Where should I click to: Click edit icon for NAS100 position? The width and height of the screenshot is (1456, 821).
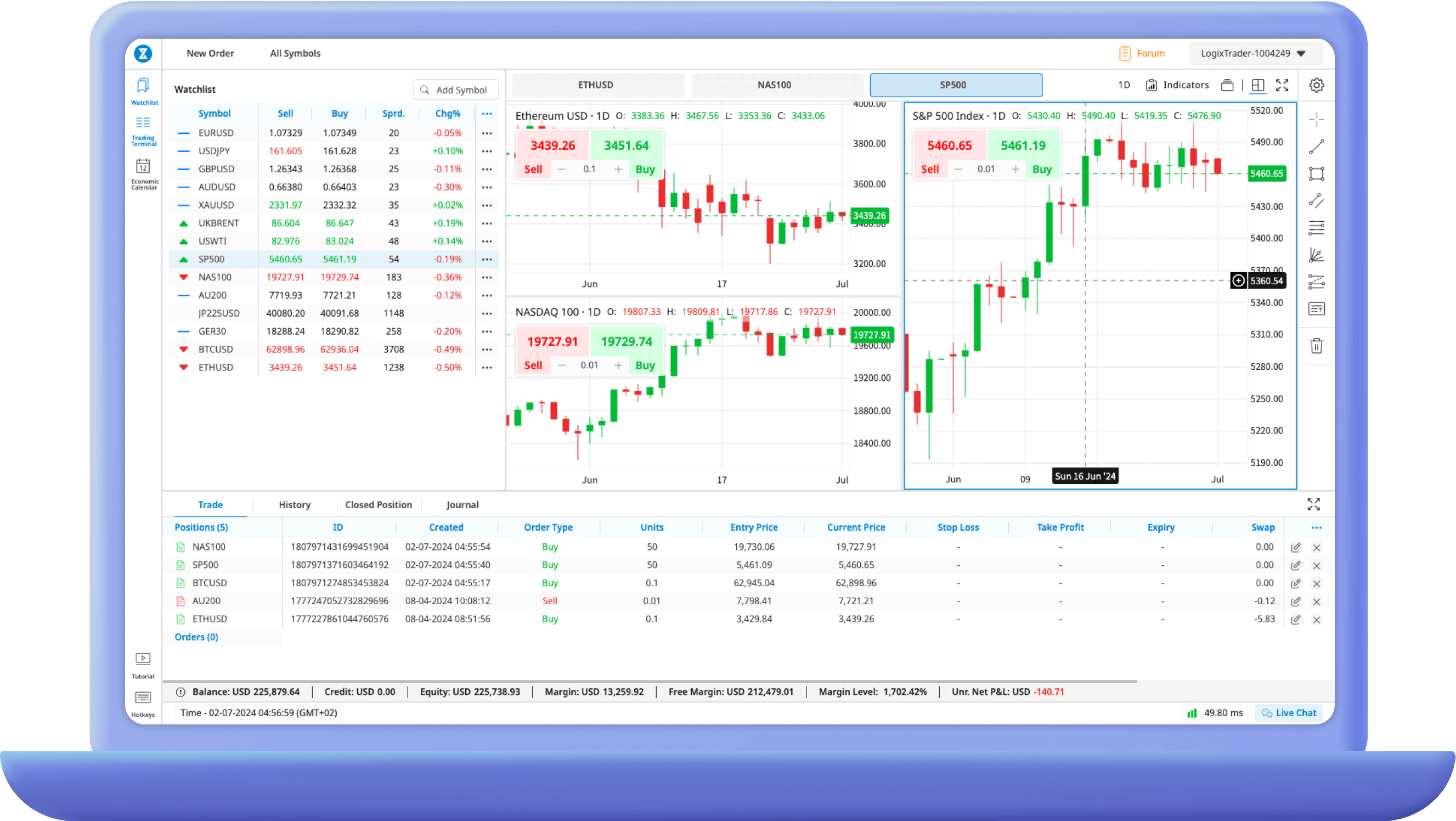(1295, 547)
